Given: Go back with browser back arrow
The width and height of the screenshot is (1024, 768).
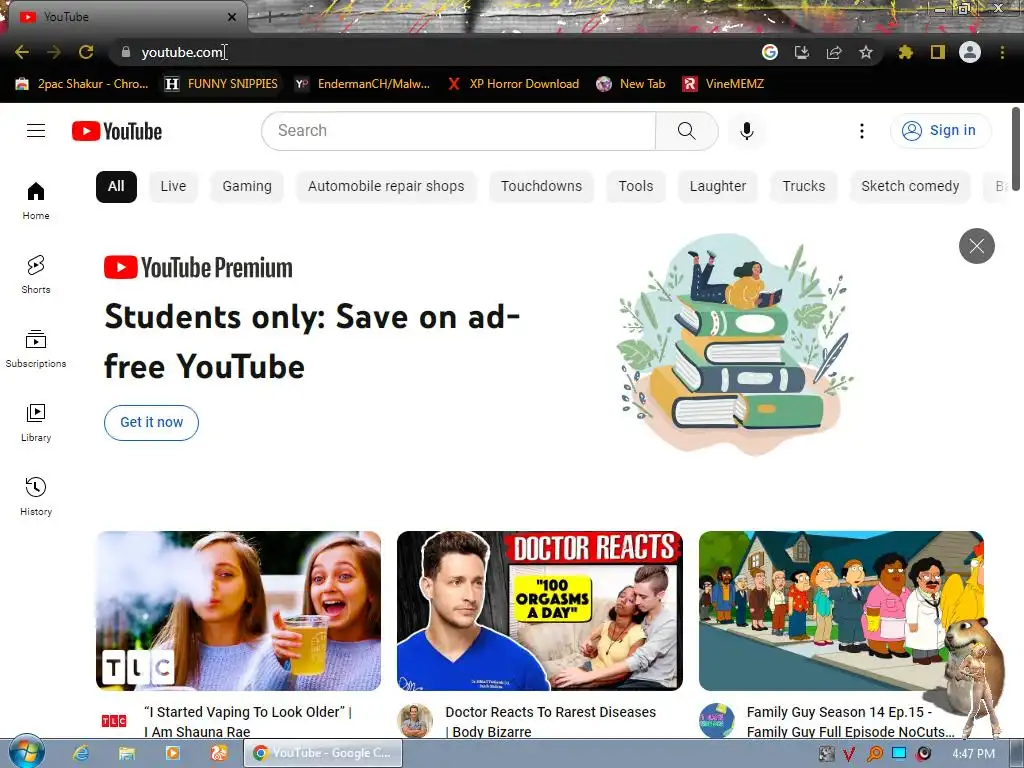Looking at the screenshot, I should (x=22, y=52).
